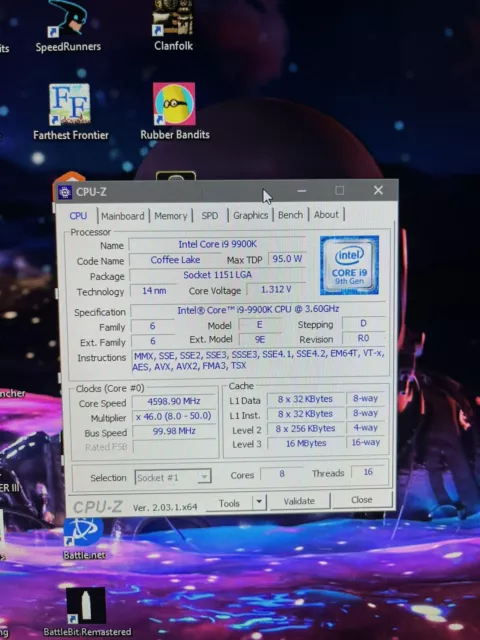This screenshot has width=480, height=640.
Task: Click the Validate button
Action: [x=299, y=501]
